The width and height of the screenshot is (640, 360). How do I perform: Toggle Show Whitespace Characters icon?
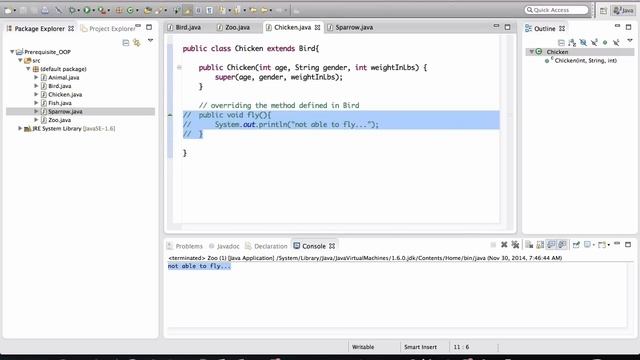pyautogui.click(x=209, y=10)
